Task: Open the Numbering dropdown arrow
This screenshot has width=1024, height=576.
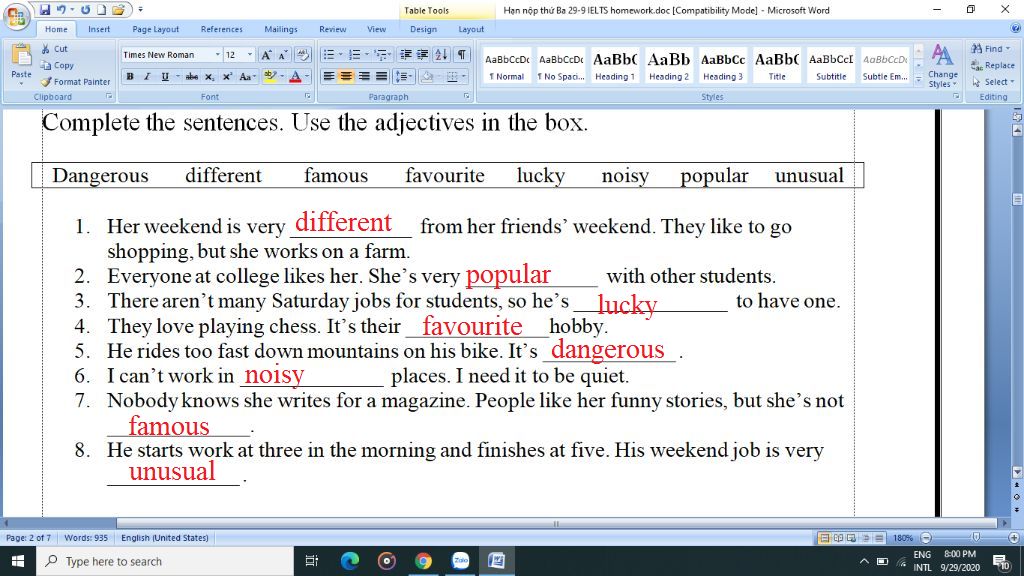Action: 367,55
